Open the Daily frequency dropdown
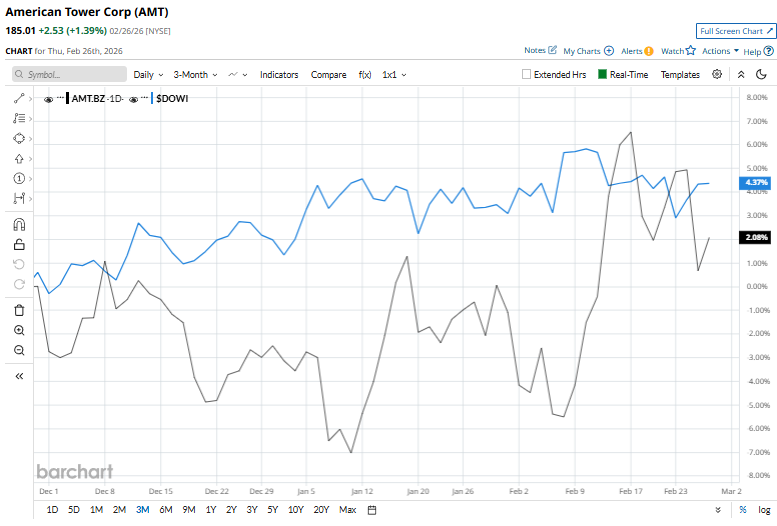Image resolution: width=777 pixels, height=526 pixels. pos(148,74)
